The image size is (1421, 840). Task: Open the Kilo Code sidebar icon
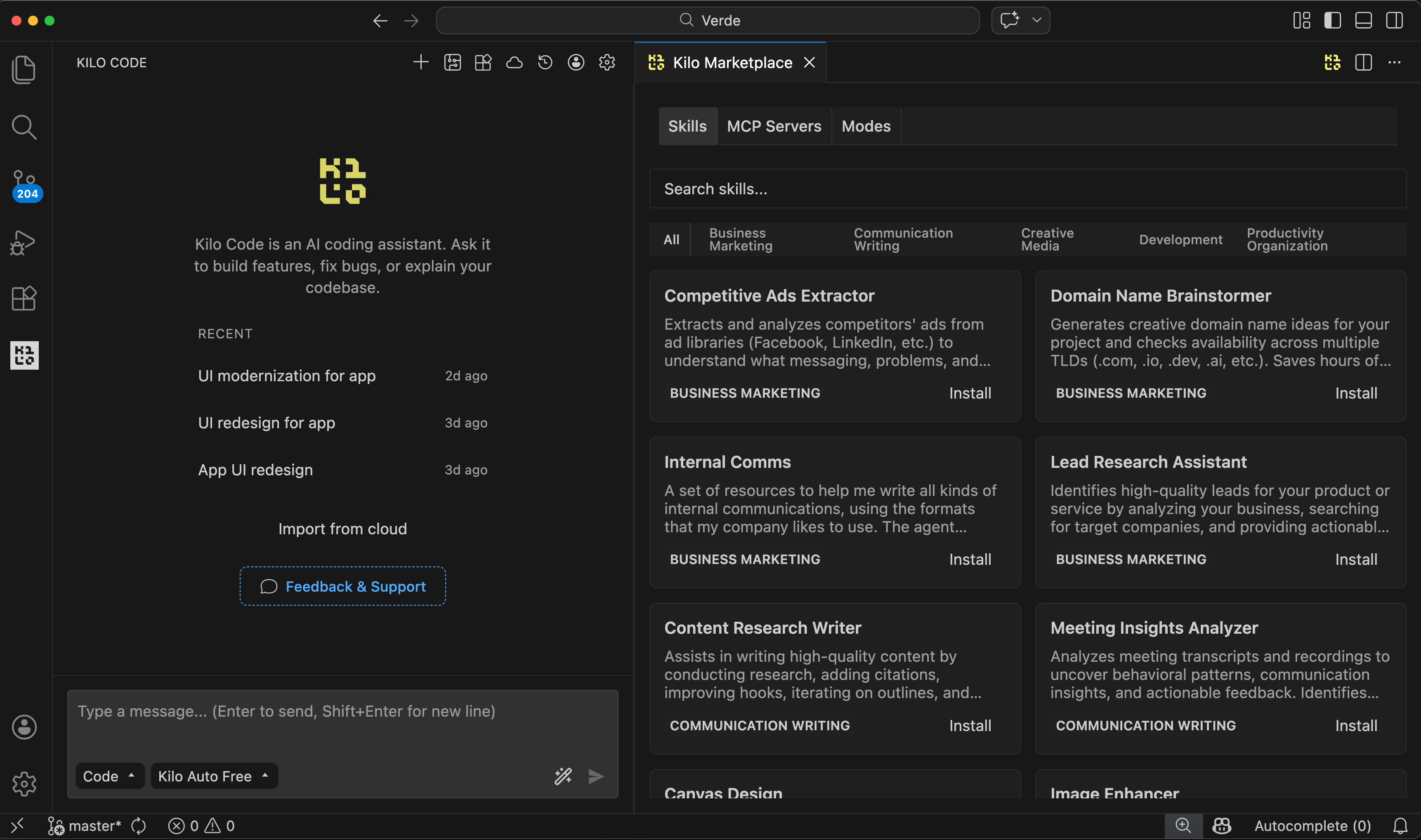coord(24,355)
